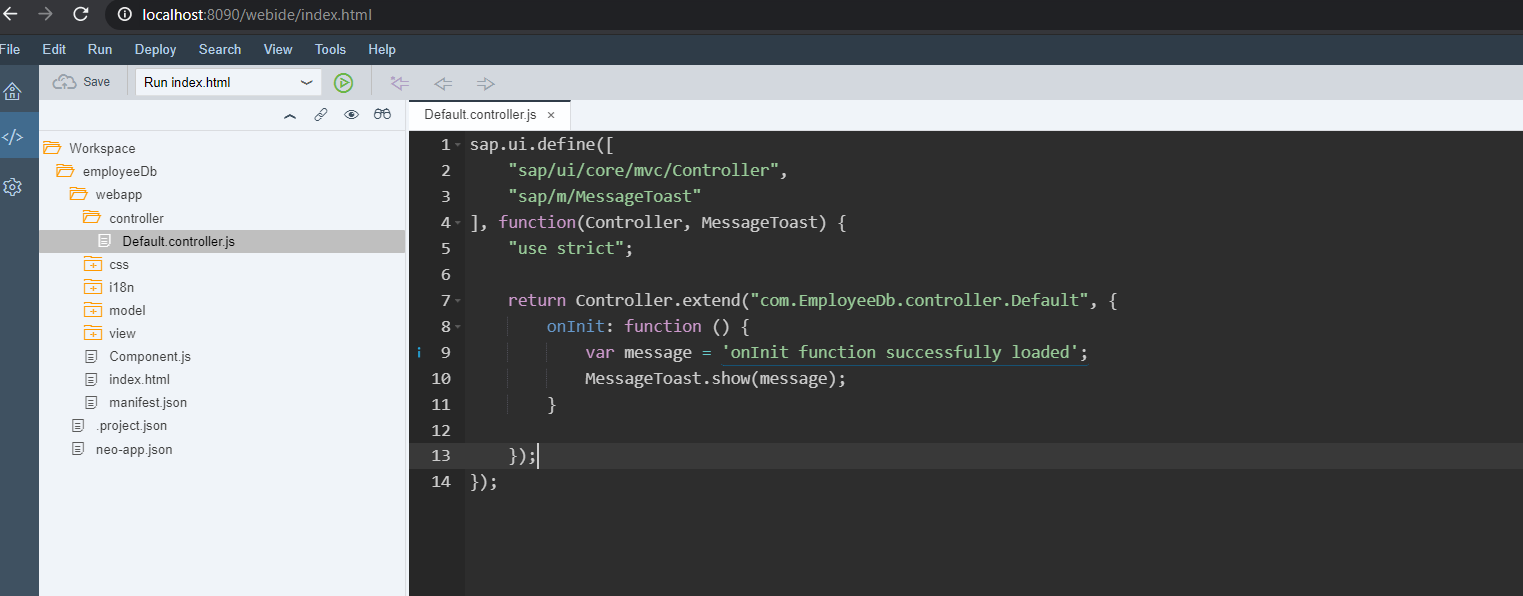The height and width of the screenshot is (596, 1523).
Task: Collapse the employeeDb project folder
Action: point(65,171)
